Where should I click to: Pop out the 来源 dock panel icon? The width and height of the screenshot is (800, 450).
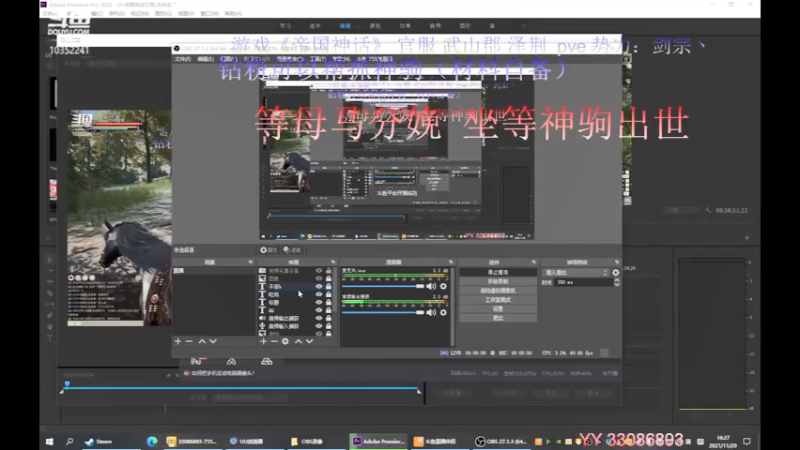[x=333, y=262]
